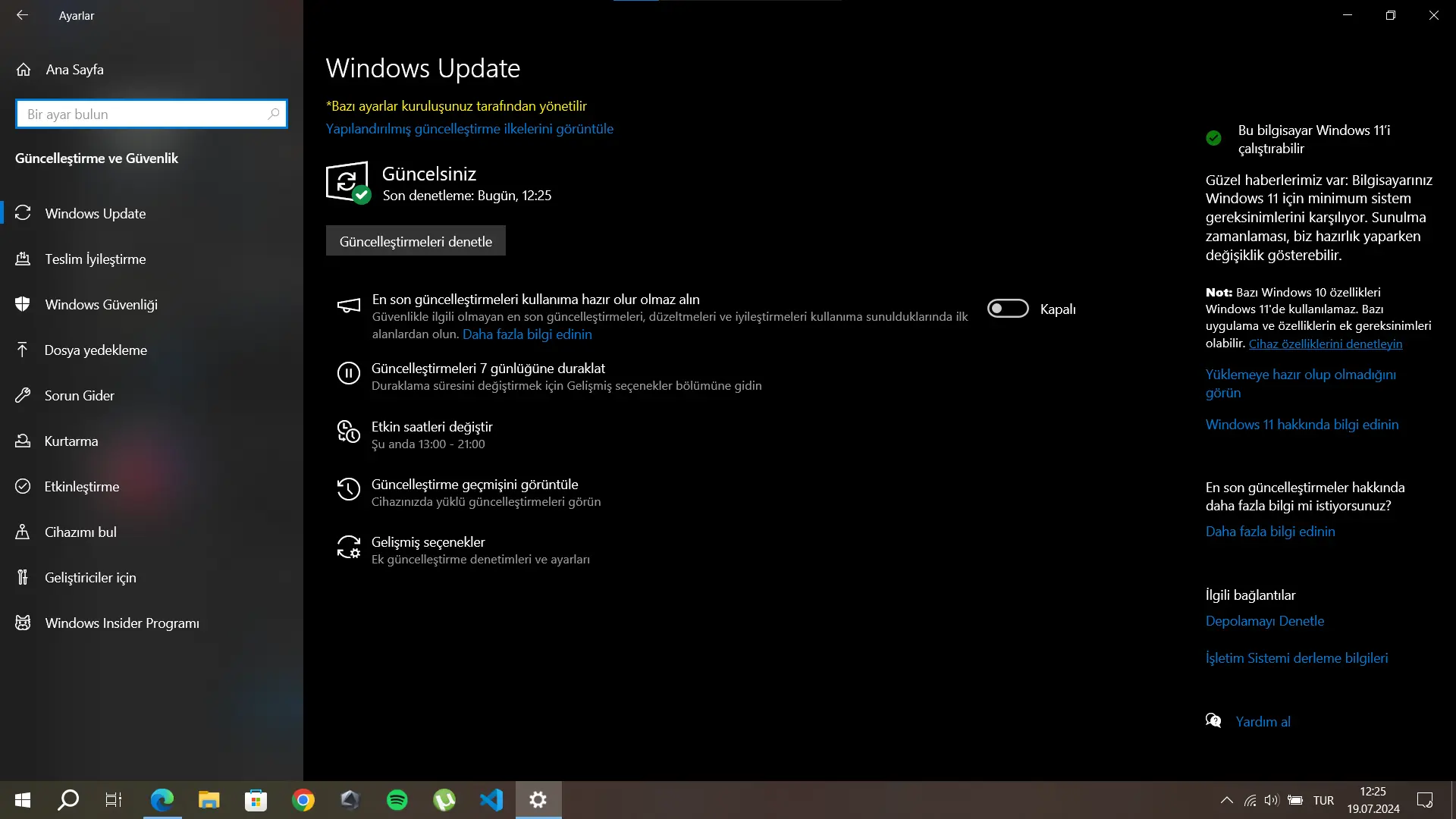Open Windows Start menu
The width and height of the screenshot is (1456, 819).
(x=23, y=800)
